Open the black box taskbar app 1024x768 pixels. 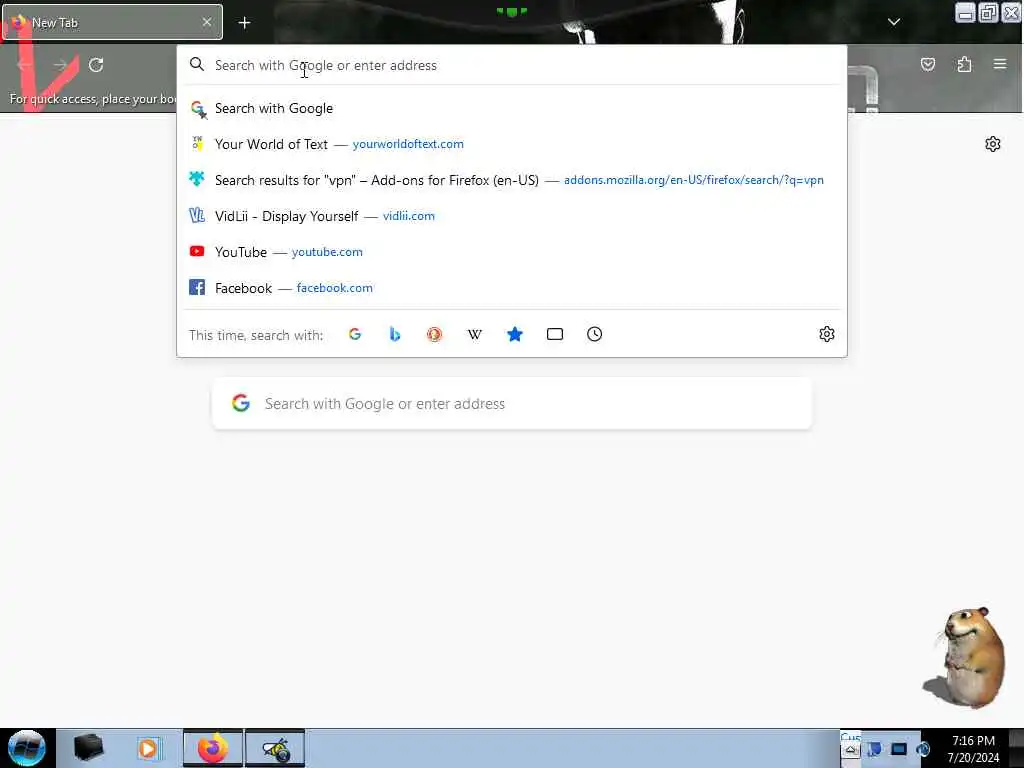click(x=88, y=748)
